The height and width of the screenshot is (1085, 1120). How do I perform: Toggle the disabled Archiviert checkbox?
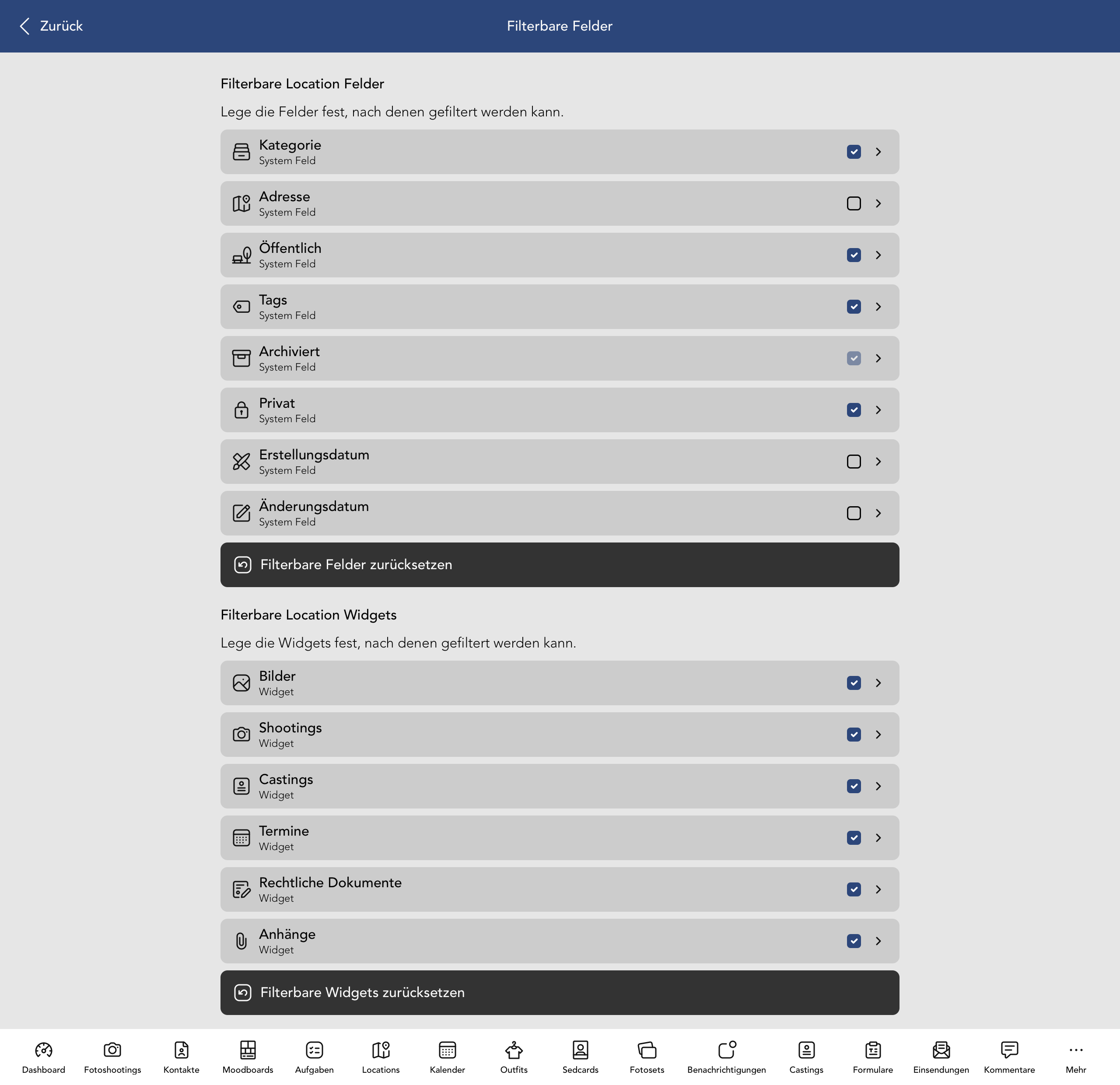[x=854, y=358]
